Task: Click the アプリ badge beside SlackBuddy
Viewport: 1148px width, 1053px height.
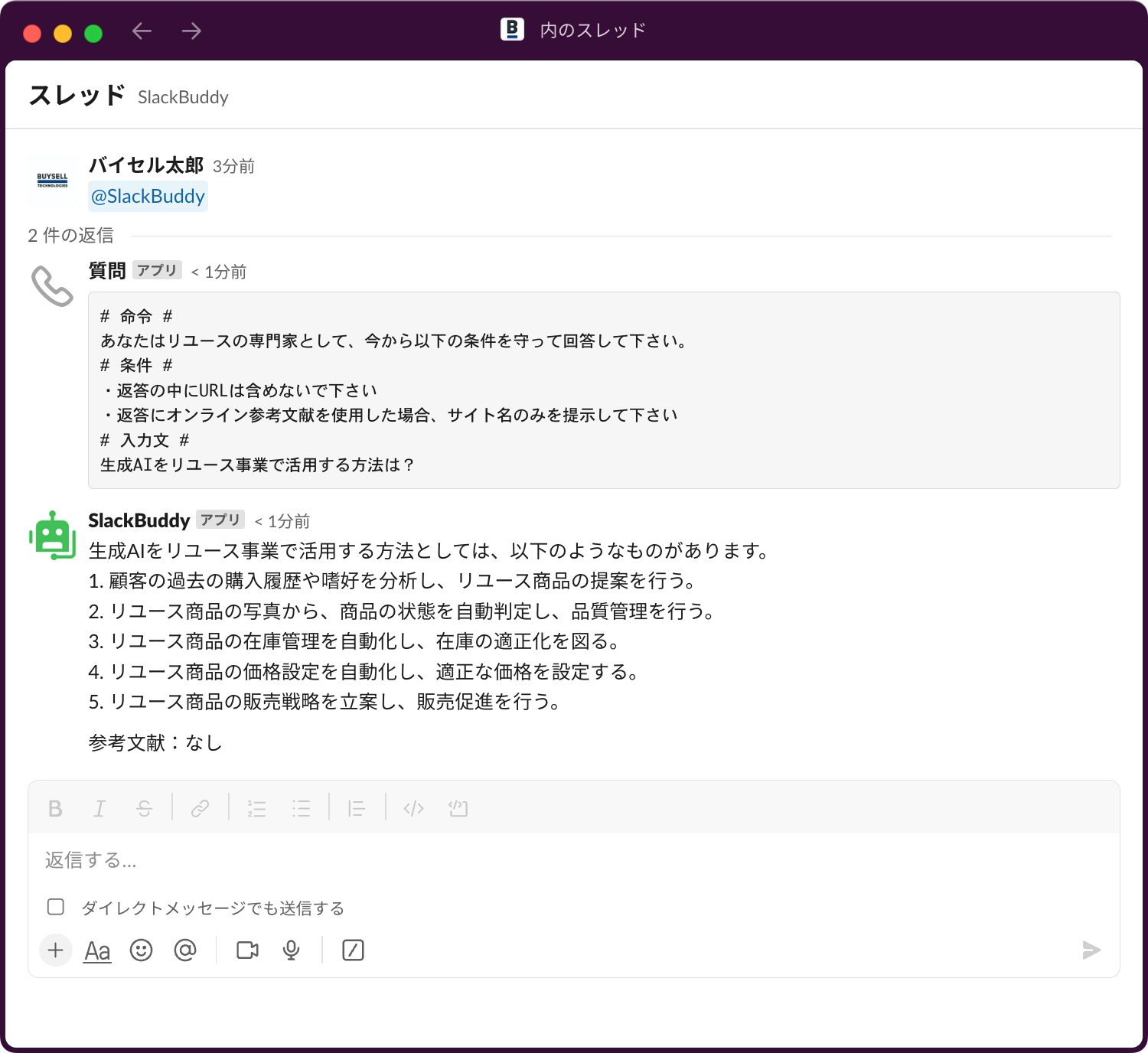Action: 220,520
